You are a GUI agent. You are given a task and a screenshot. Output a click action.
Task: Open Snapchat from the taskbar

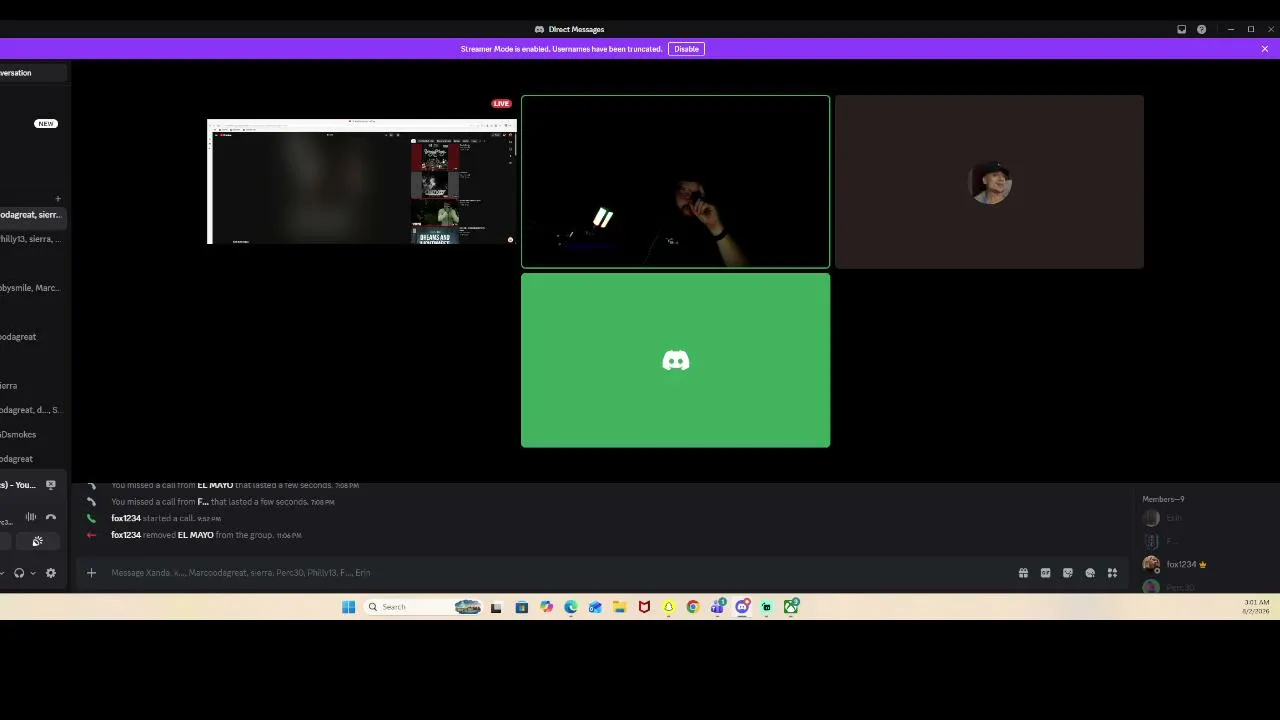point(668,607)
